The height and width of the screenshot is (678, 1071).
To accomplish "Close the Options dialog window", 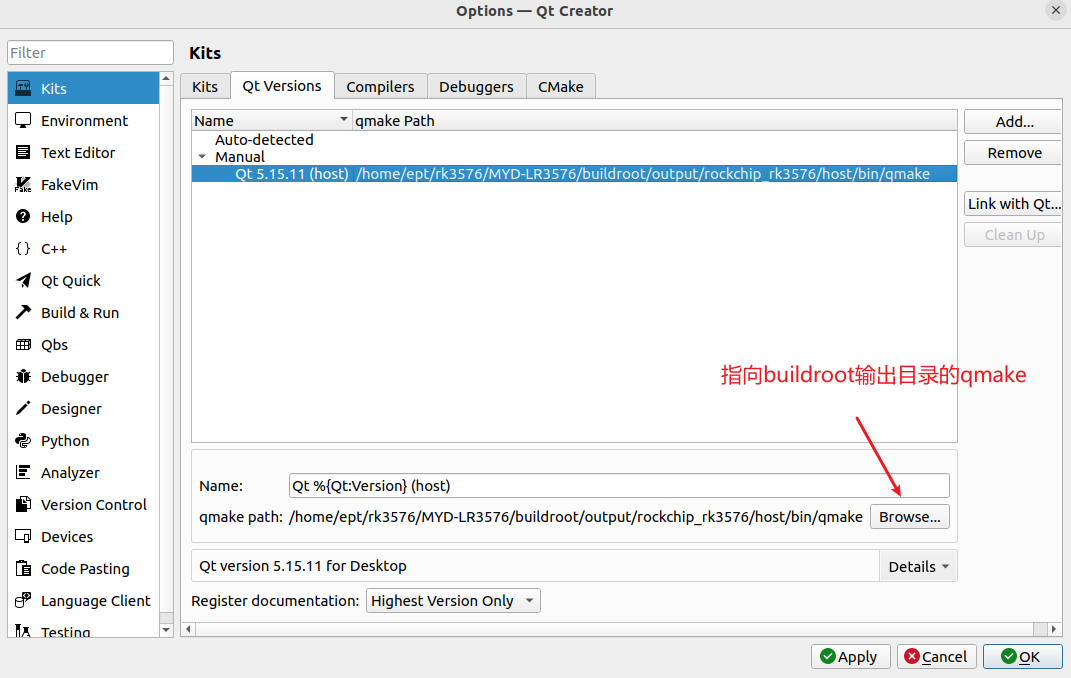I will (1055, 10).
